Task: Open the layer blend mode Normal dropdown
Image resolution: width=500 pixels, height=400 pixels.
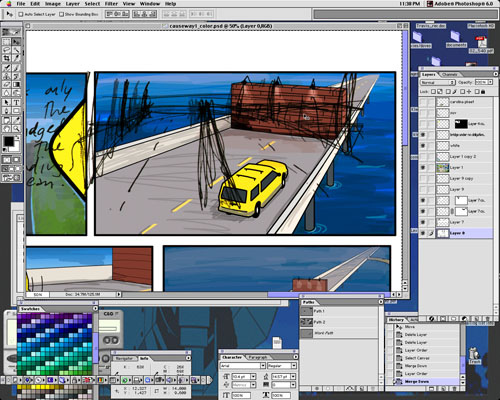Action: (x=437, y=82)
